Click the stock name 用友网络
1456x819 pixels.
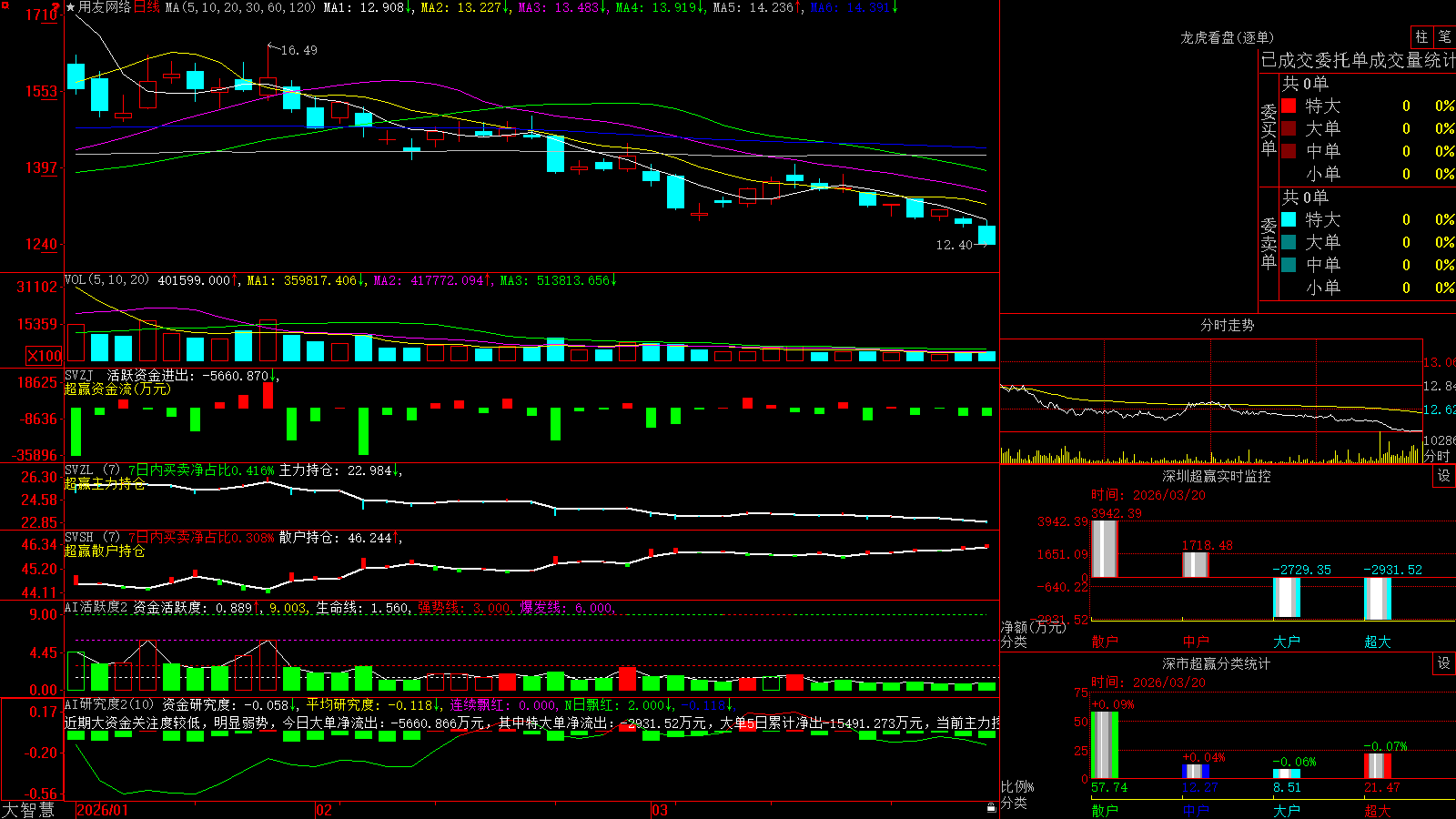tap(105, 7)
